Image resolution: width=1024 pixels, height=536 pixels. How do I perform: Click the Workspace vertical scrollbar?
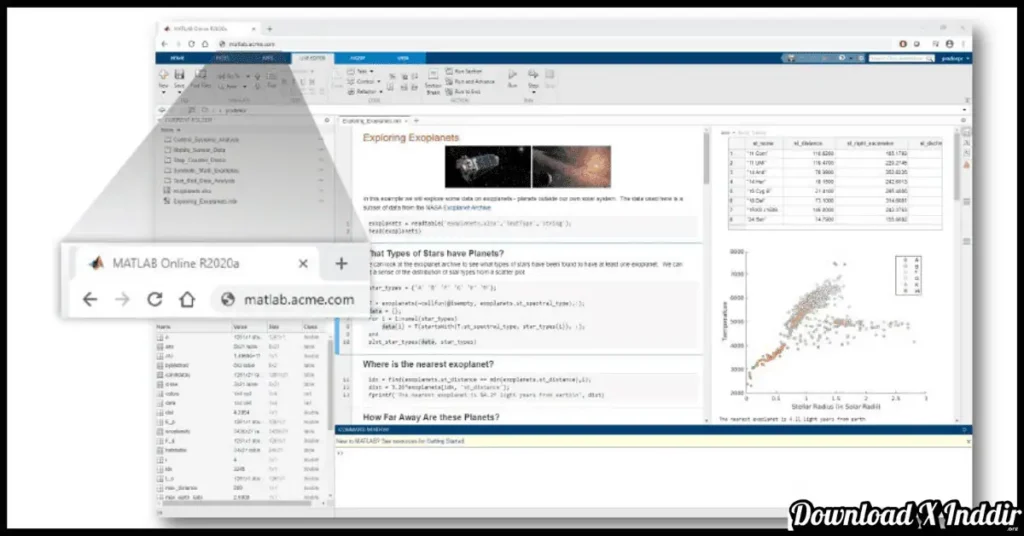[330, 385]
